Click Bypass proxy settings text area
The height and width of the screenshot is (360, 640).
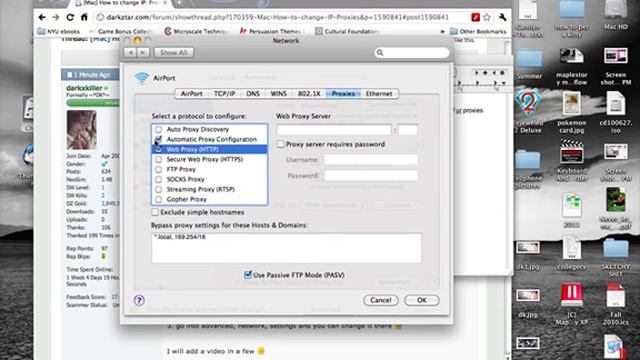287,248
